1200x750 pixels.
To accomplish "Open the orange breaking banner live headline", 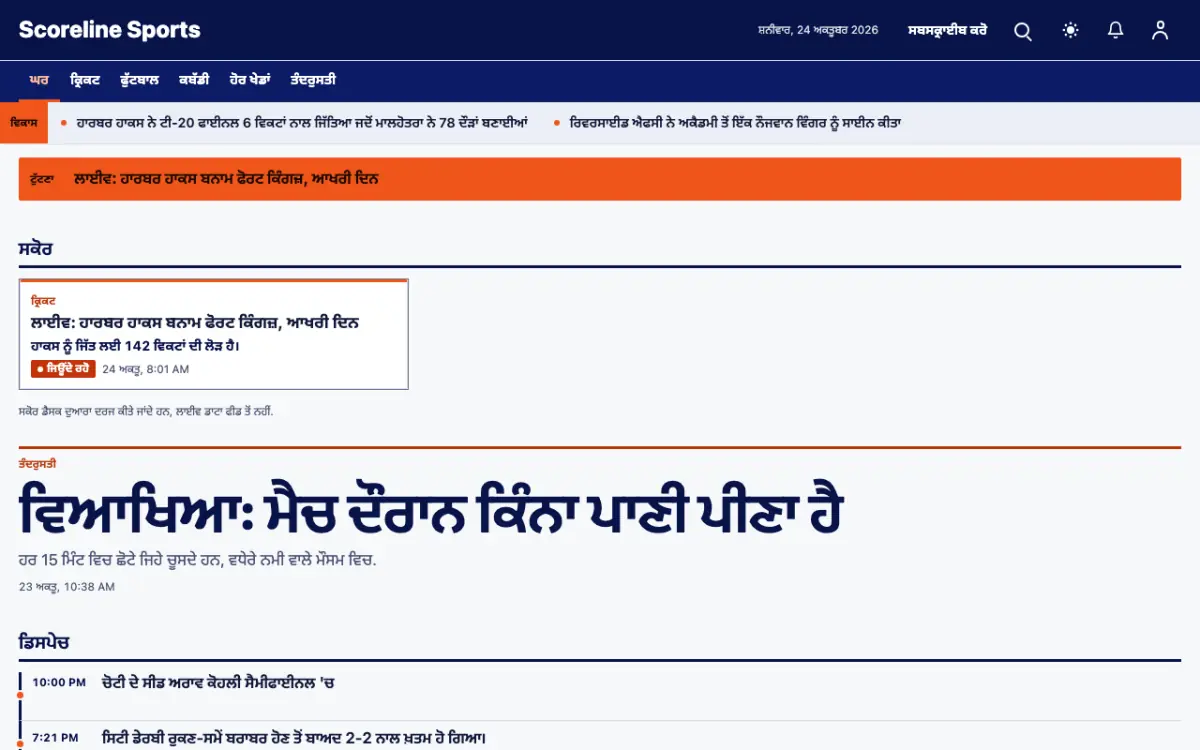I will 226,179.
